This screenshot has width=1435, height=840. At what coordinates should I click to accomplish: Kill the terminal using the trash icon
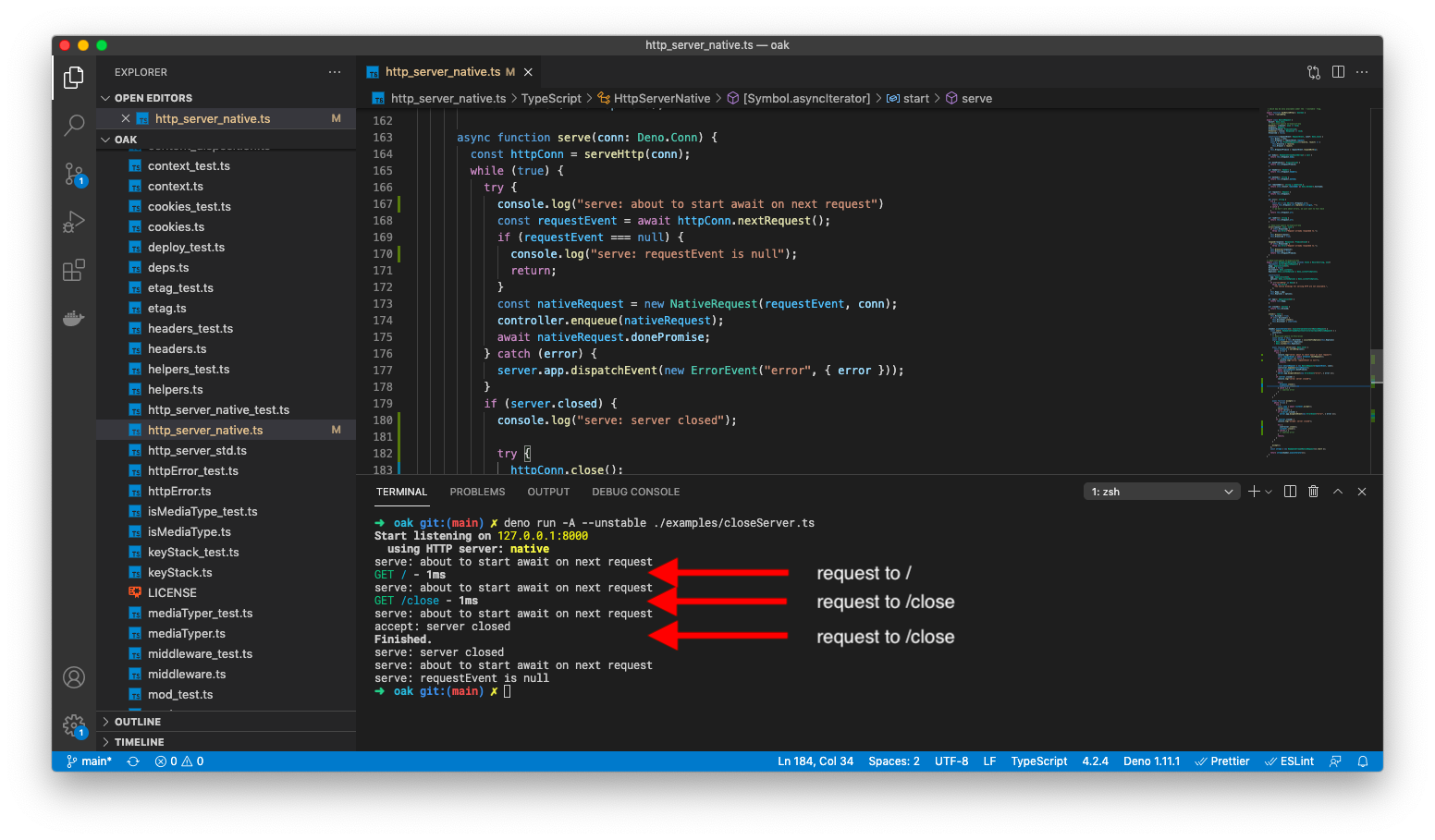pyautogui.click(x=1313, y=491)
